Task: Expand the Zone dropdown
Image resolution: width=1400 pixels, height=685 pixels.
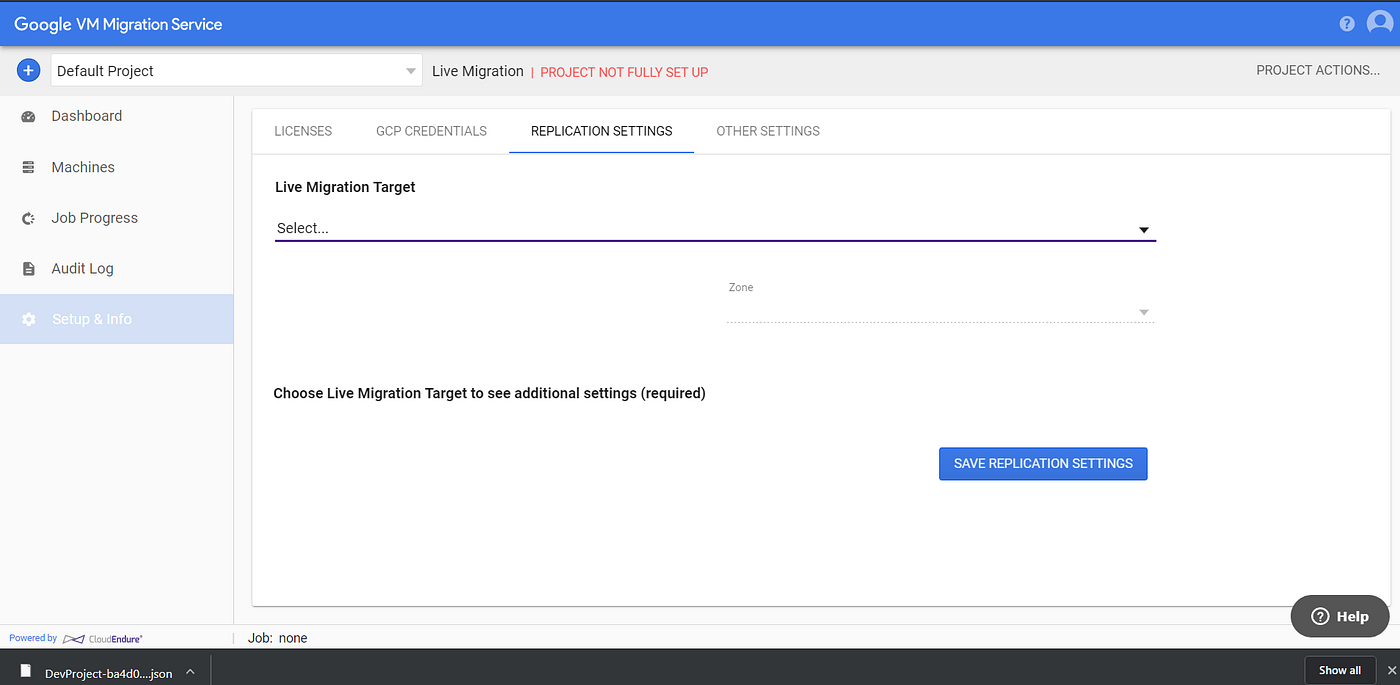Action: (1143, 312)
